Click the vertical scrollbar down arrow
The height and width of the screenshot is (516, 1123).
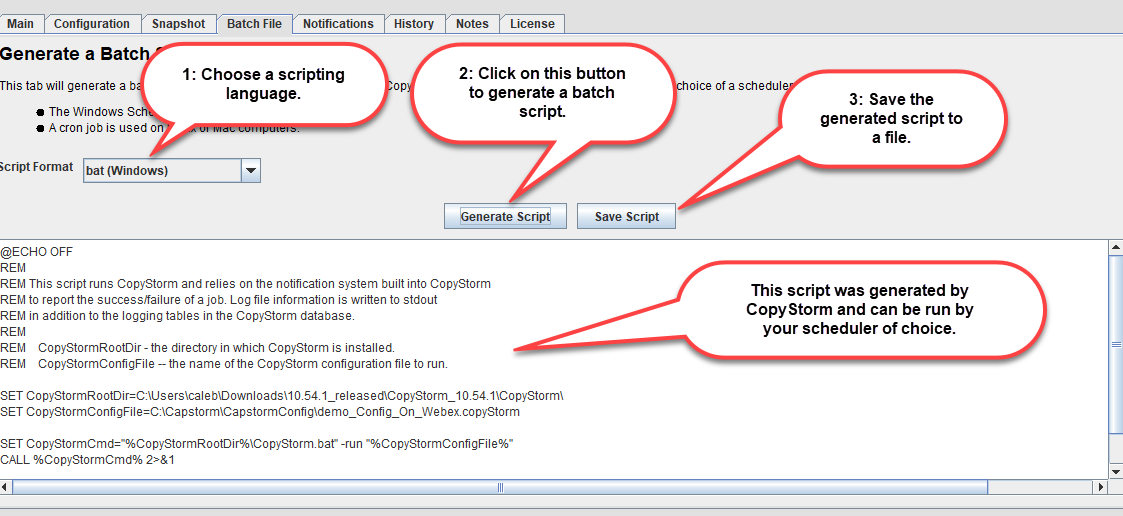(1116, 471)
